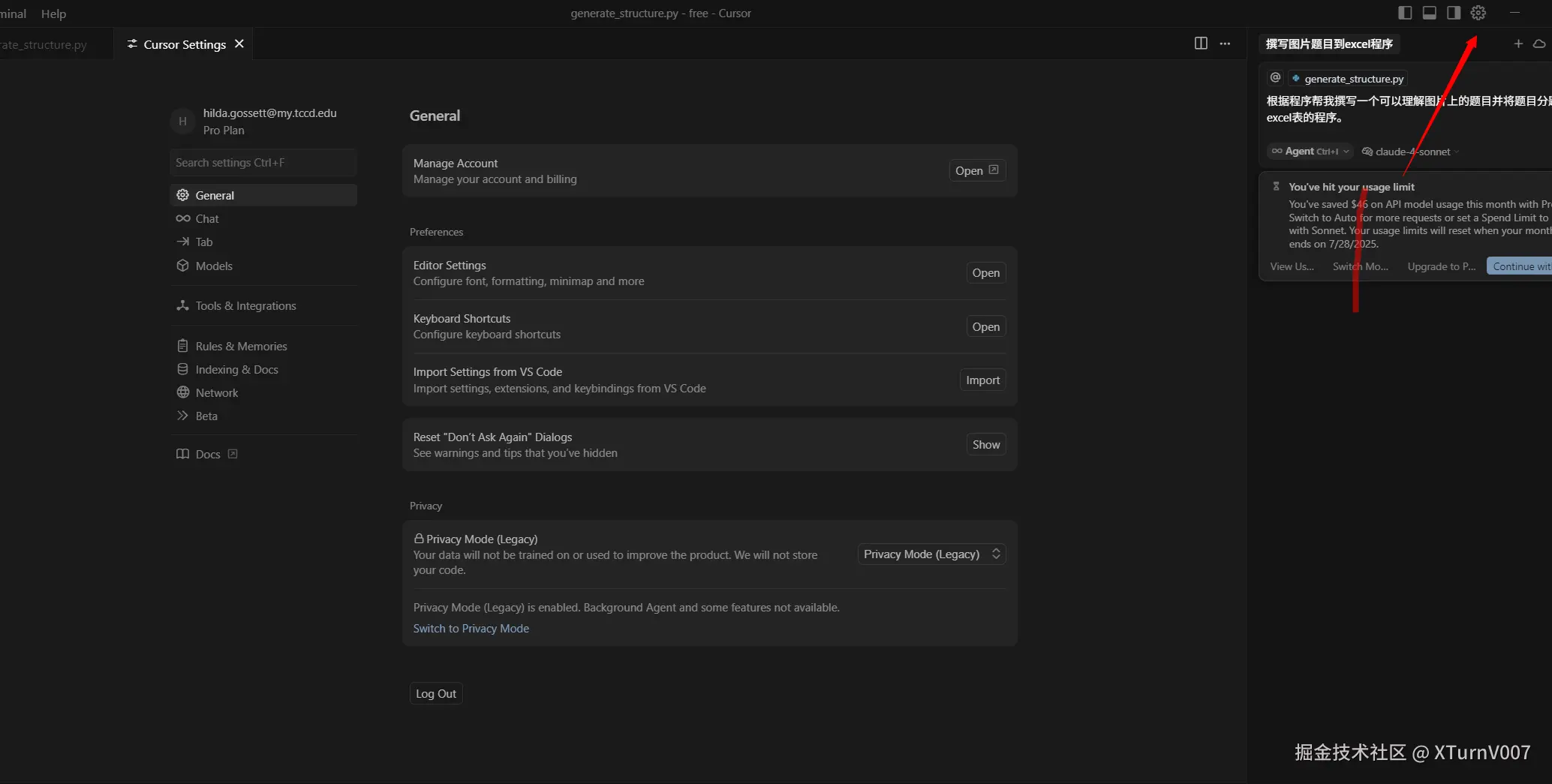The width and height of the screenshot is (1552, 784).
Task: Expand the Agent mode dropdown
Action: pyautogui.click(x=1310, y=152)
